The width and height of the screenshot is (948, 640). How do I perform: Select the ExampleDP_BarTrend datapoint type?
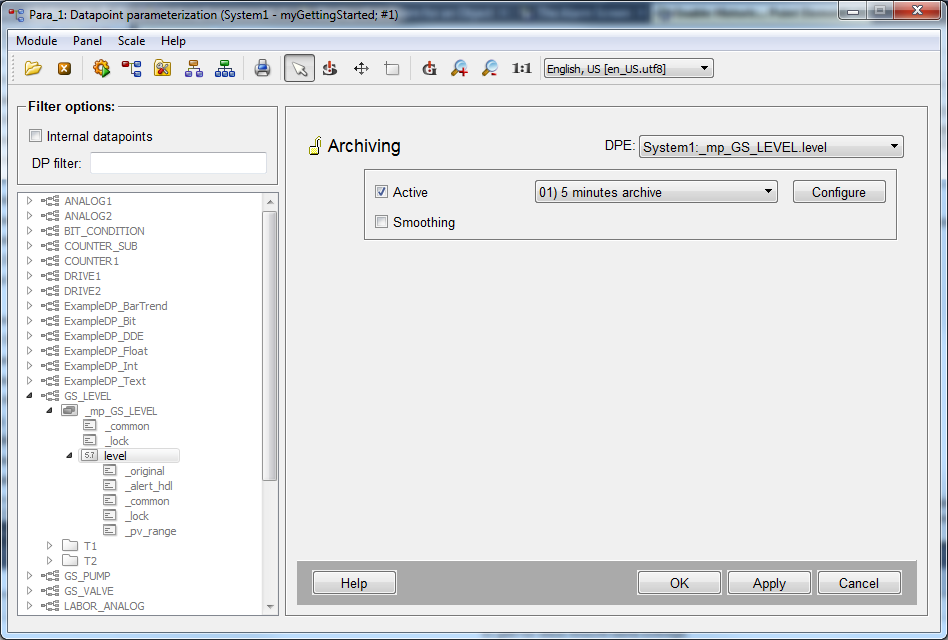[116, 306]
